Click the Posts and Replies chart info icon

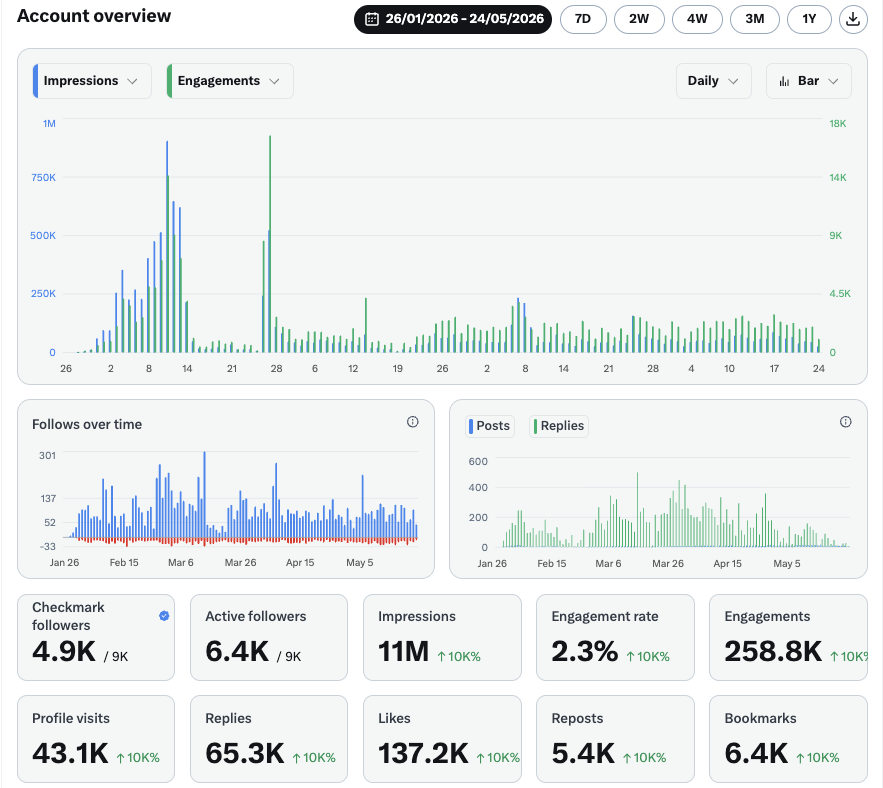pyautogui.click(x=845, y=422)
